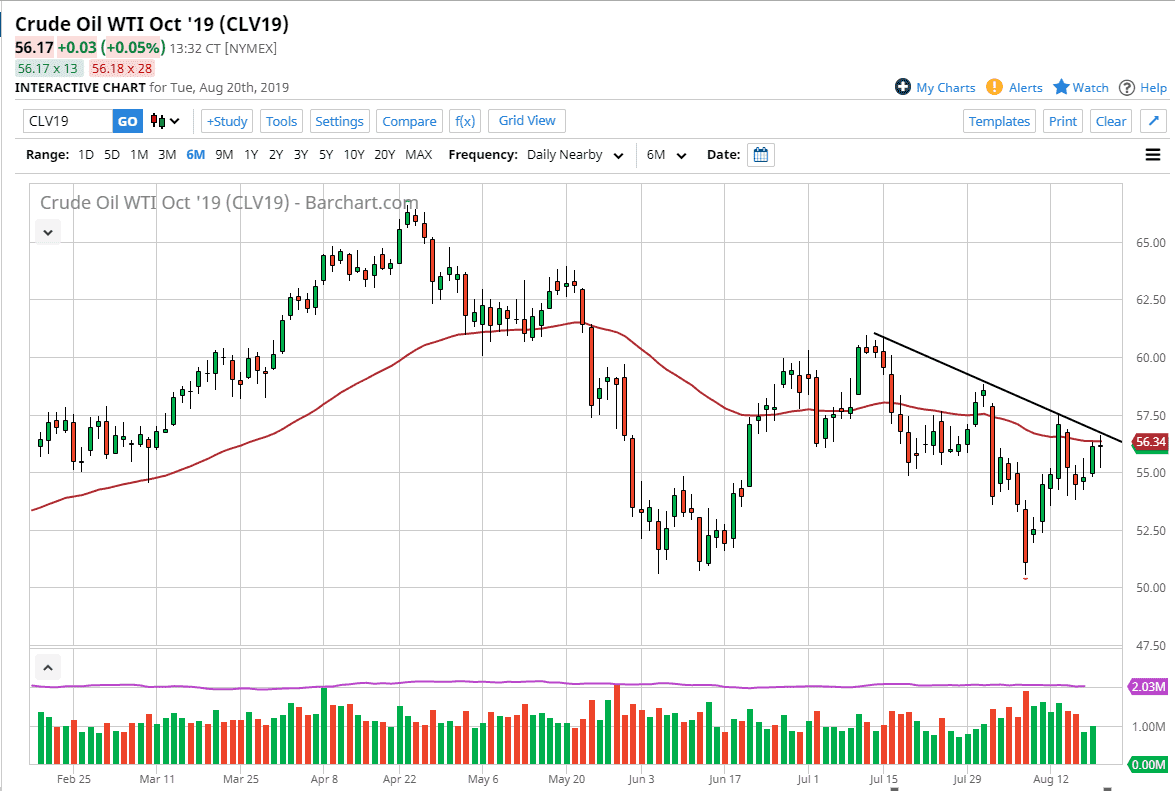
Task: Switch to Grid View
Action: click(527, 121)
